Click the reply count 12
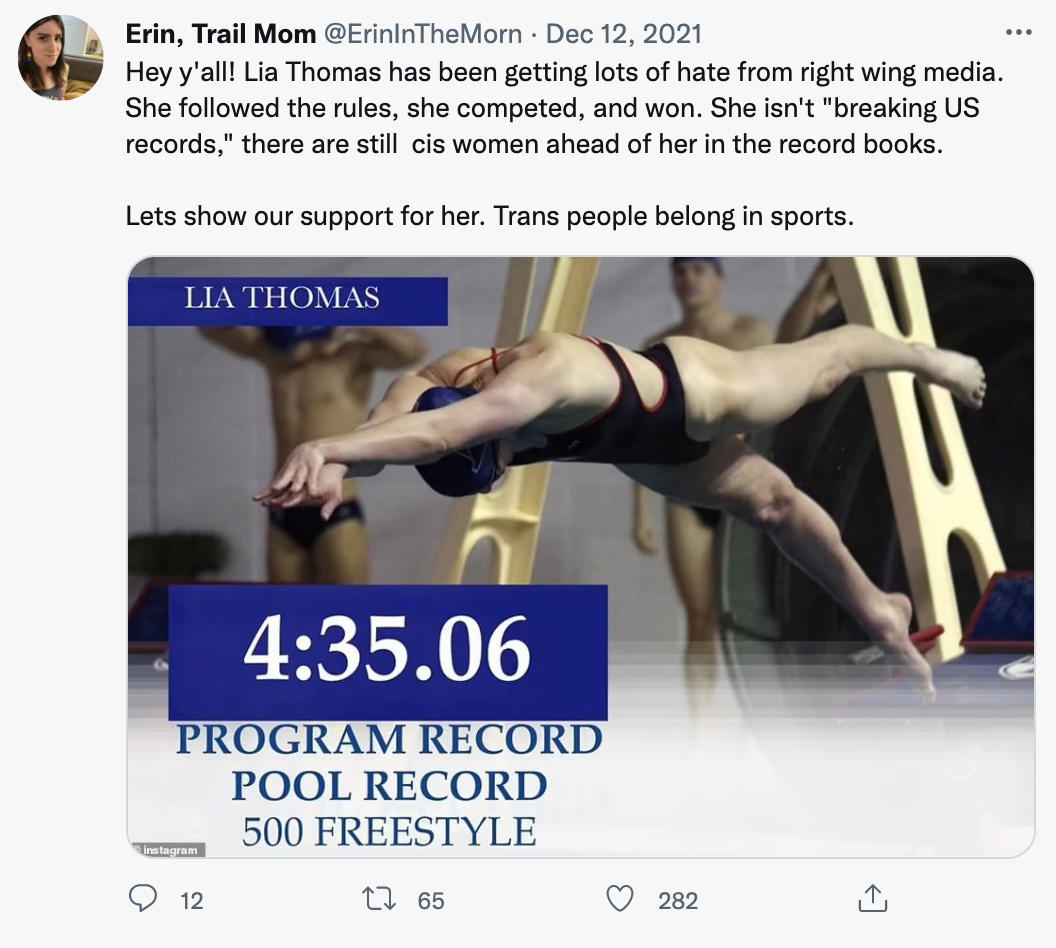The width and height of the screenshot is (1056, 948). point(191,900)
